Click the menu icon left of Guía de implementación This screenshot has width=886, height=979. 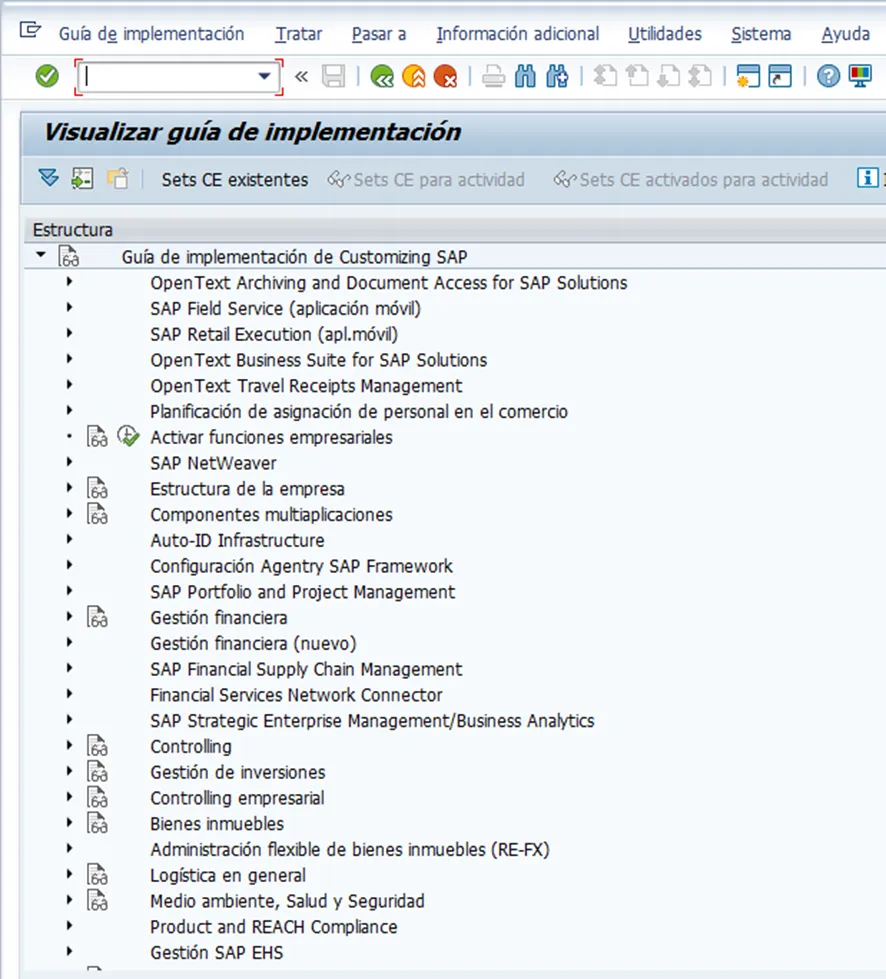tap(29, 29)
